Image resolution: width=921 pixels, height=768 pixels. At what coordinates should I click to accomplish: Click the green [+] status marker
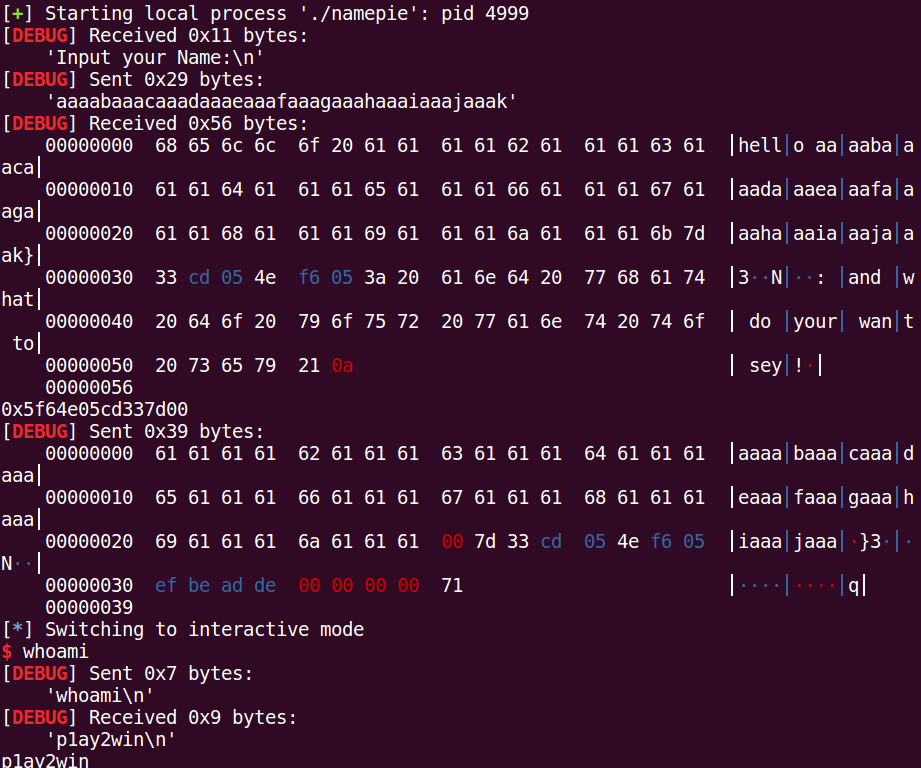(17, 14)
